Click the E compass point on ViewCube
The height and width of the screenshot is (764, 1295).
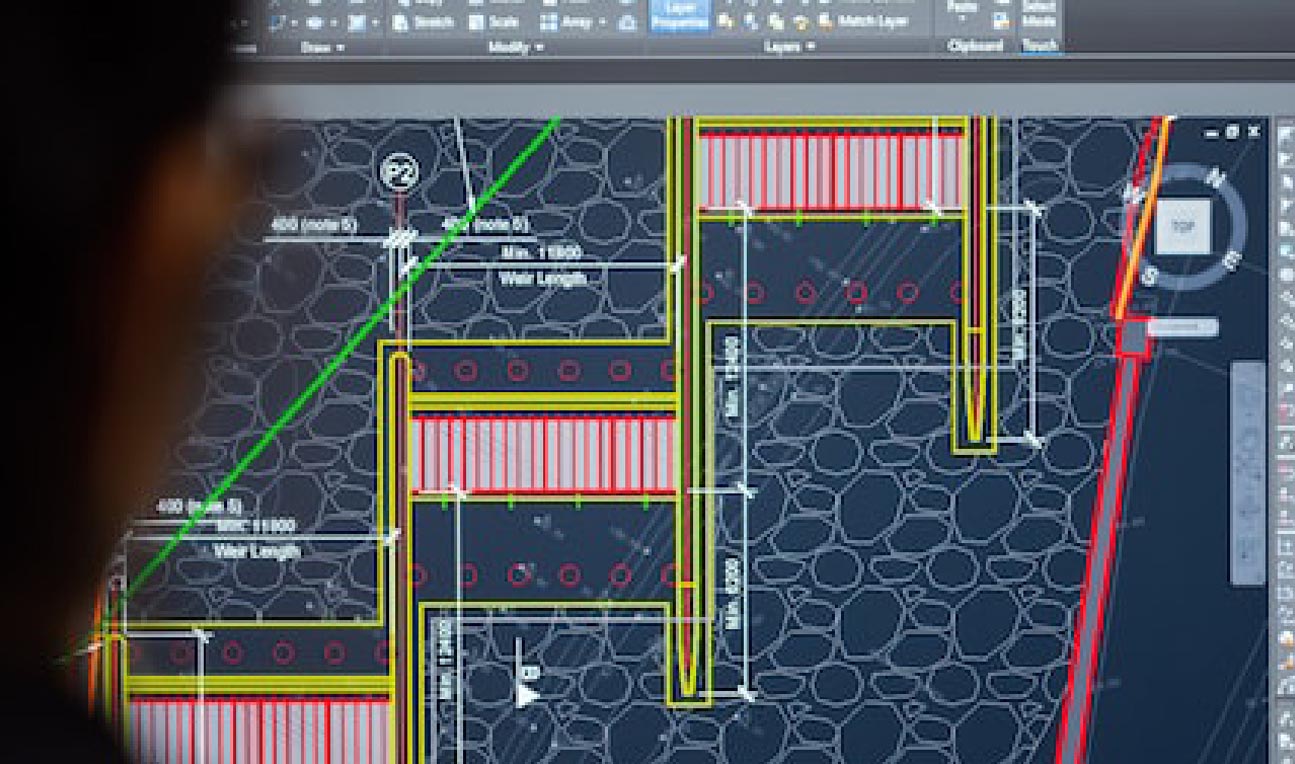pyautogui.click(x=1232, y=260)
